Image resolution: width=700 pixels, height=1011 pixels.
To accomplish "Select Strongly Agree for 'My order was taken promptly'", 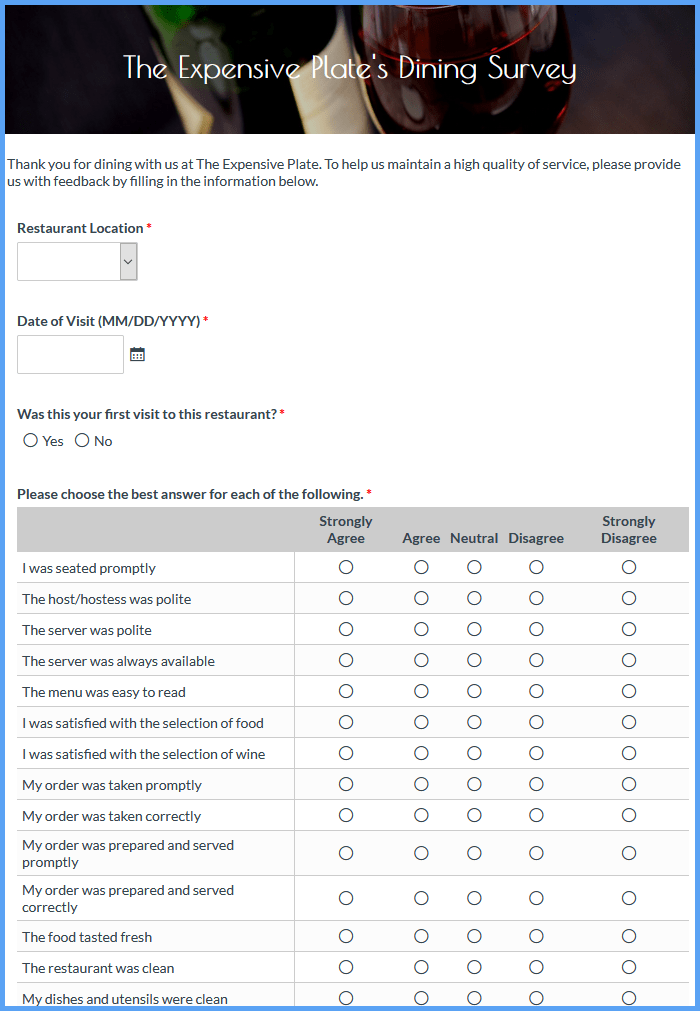I will click(x=345, y=784).
